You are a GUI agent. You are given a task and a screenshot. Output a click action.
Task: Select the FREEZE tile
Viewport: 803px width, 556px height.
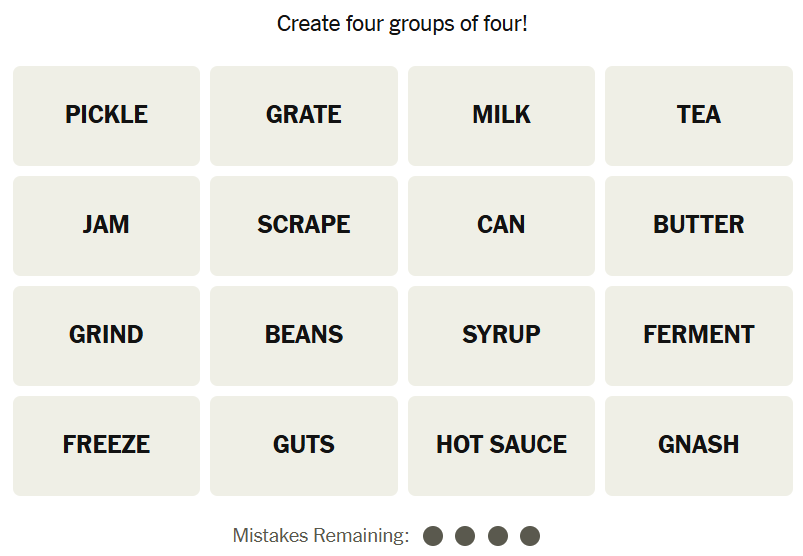106,445
